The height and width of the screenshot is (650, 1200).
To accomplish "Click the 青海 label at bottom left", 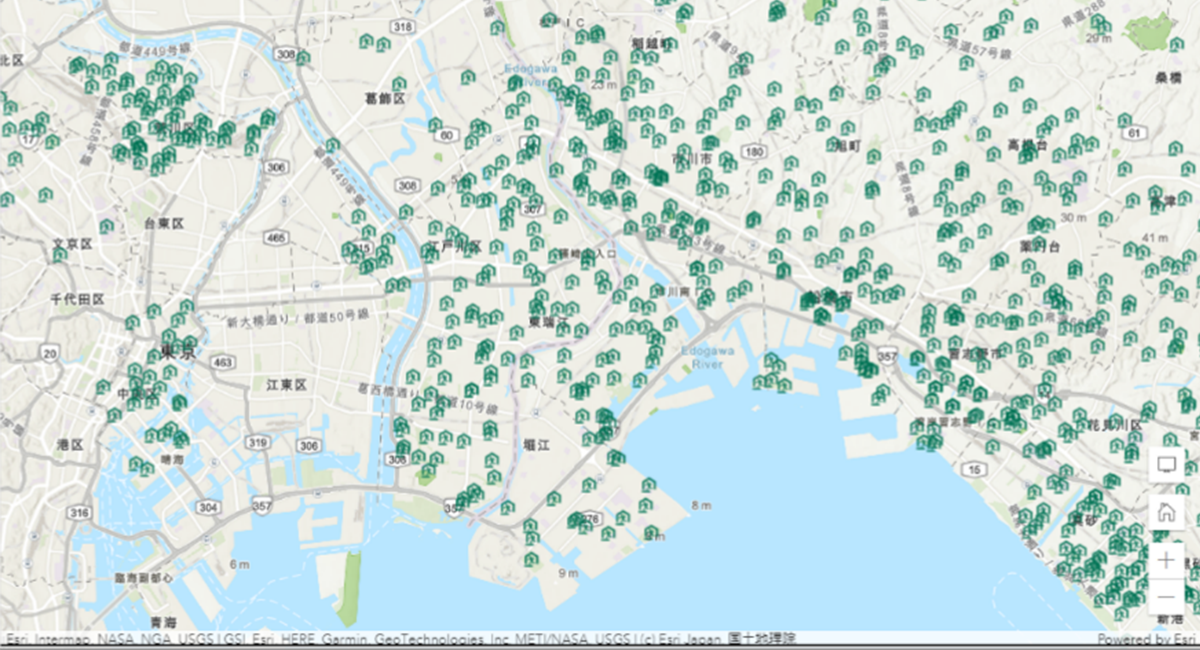I will [x=158, y=620].
